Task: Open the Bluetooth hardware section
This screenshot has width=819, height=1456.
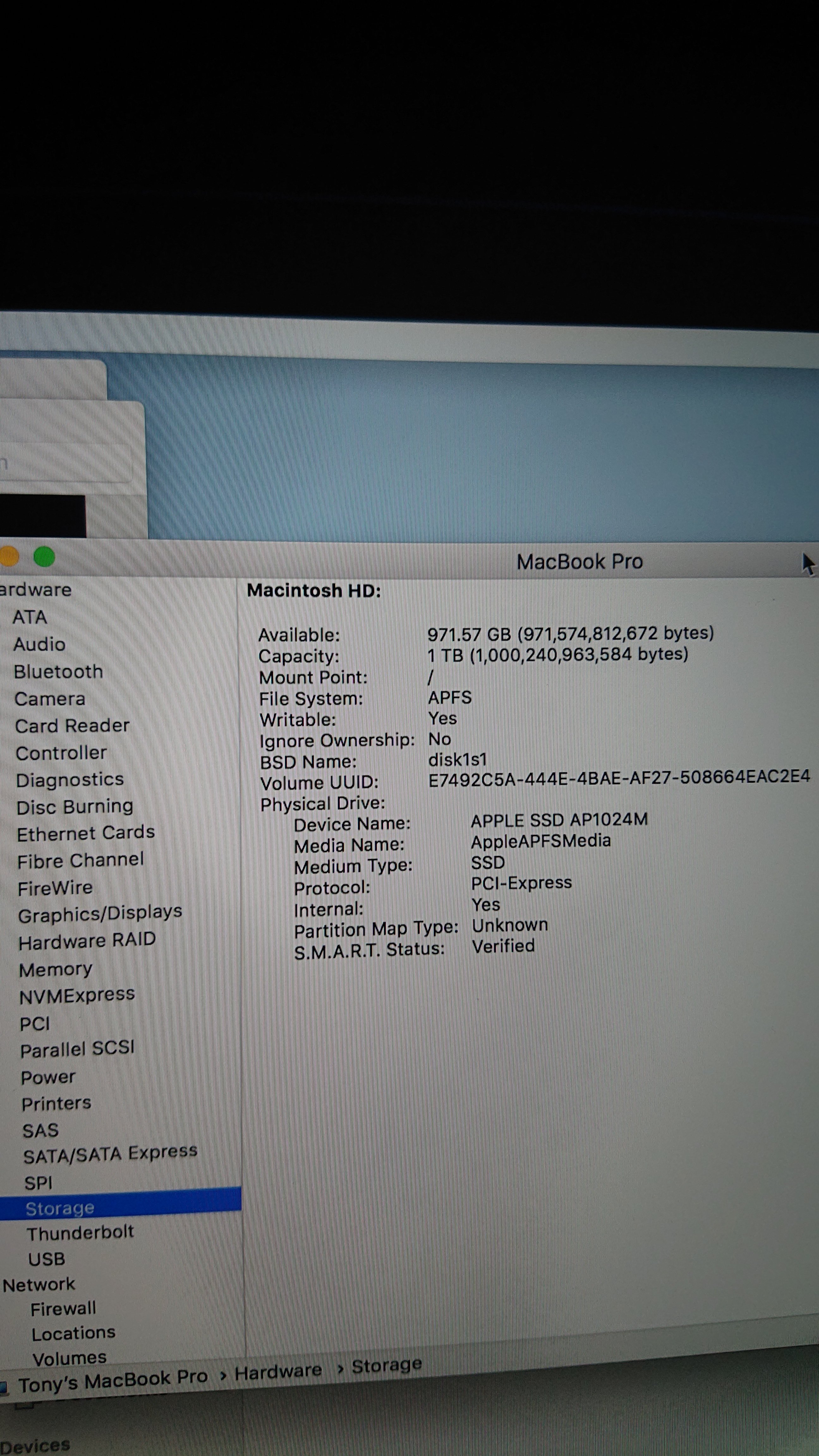Action: 58,671
